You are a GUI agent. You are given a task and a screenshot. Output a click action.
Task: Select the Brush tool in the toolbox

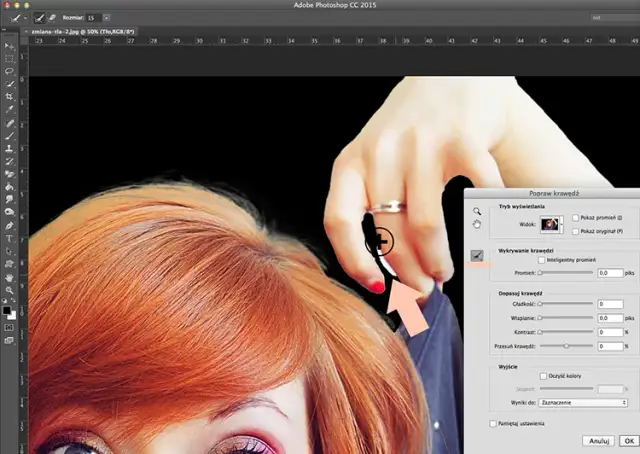[x=9, y=136]
